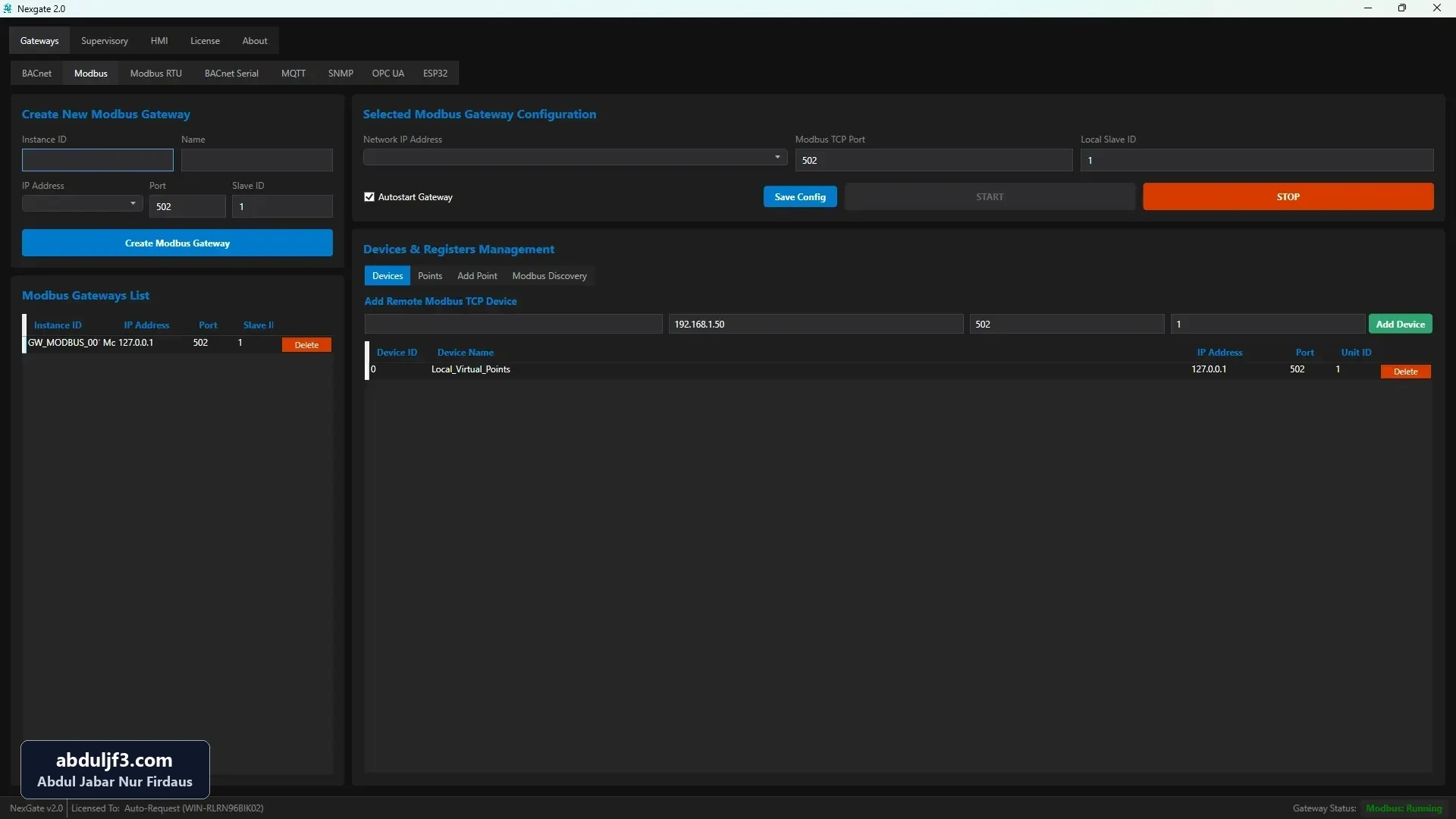Click the Create Modbus Gateway button
The height and width of the screenshot is (819, 1456).
[177, 243]
